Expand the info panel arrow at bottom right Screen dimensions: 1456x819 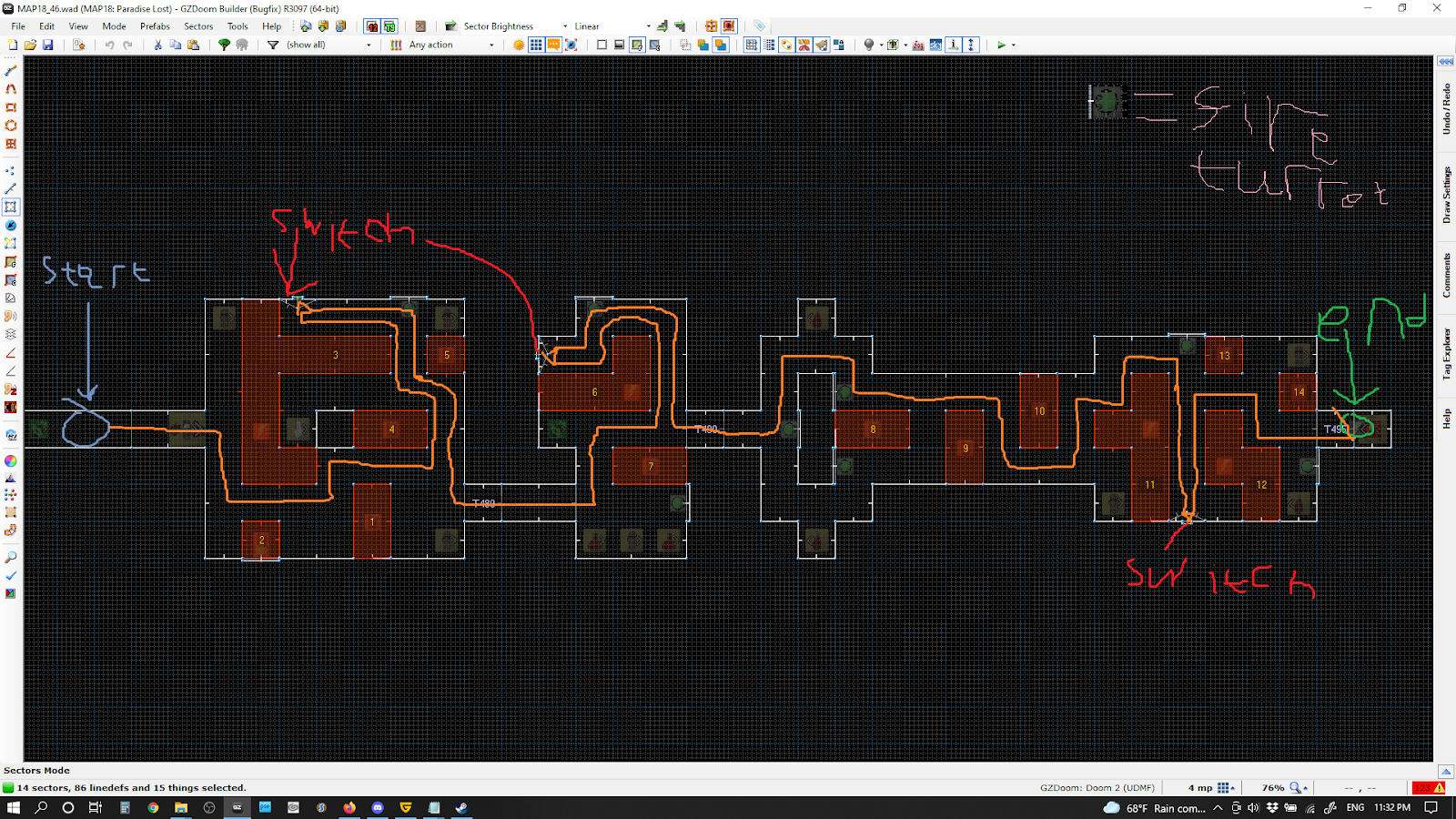click(x=1445, y=772)
